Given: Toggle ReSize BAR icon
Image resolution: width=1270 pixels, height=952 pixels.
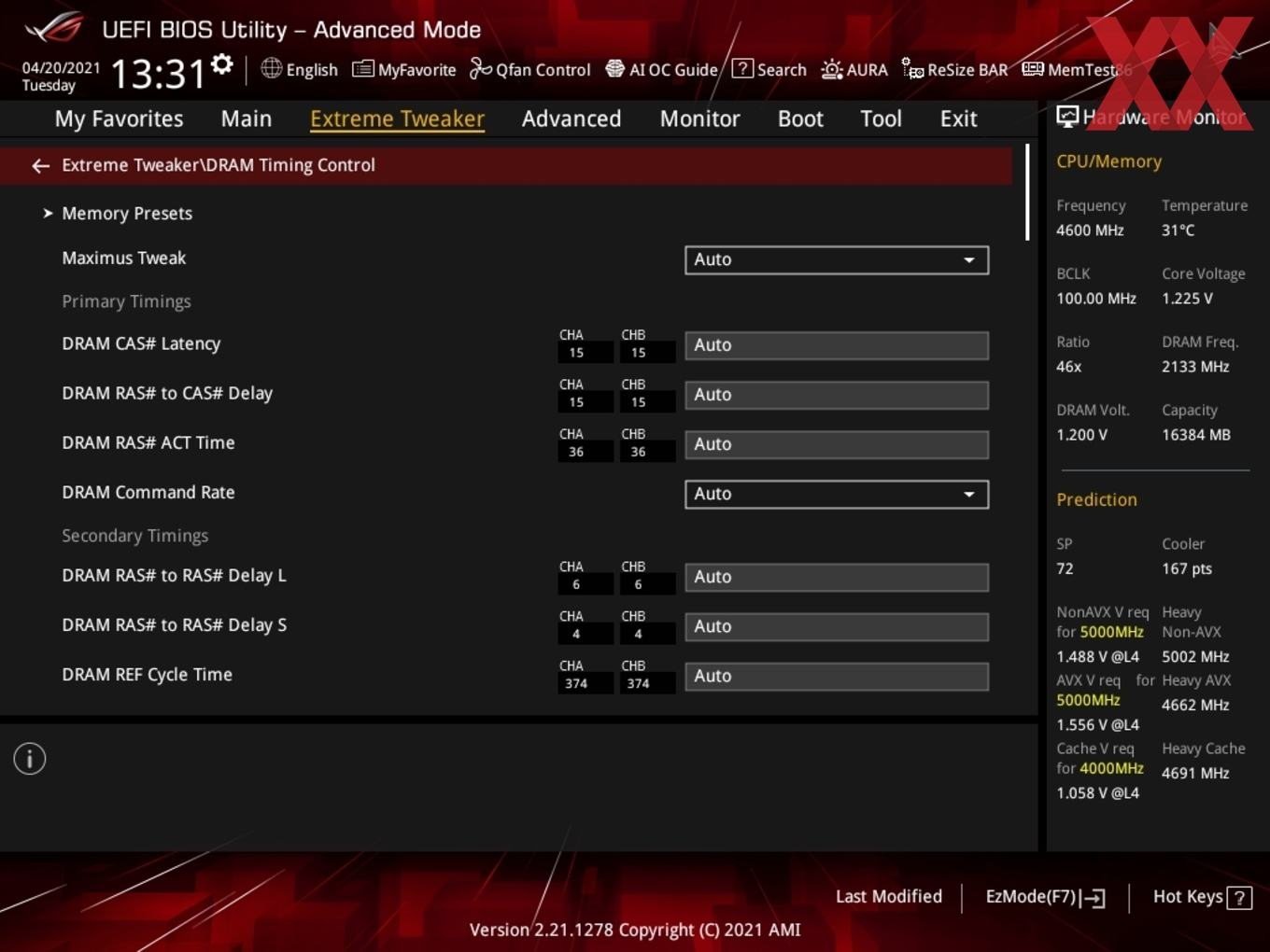Looking at the screenshot, I should pos(912,68).
